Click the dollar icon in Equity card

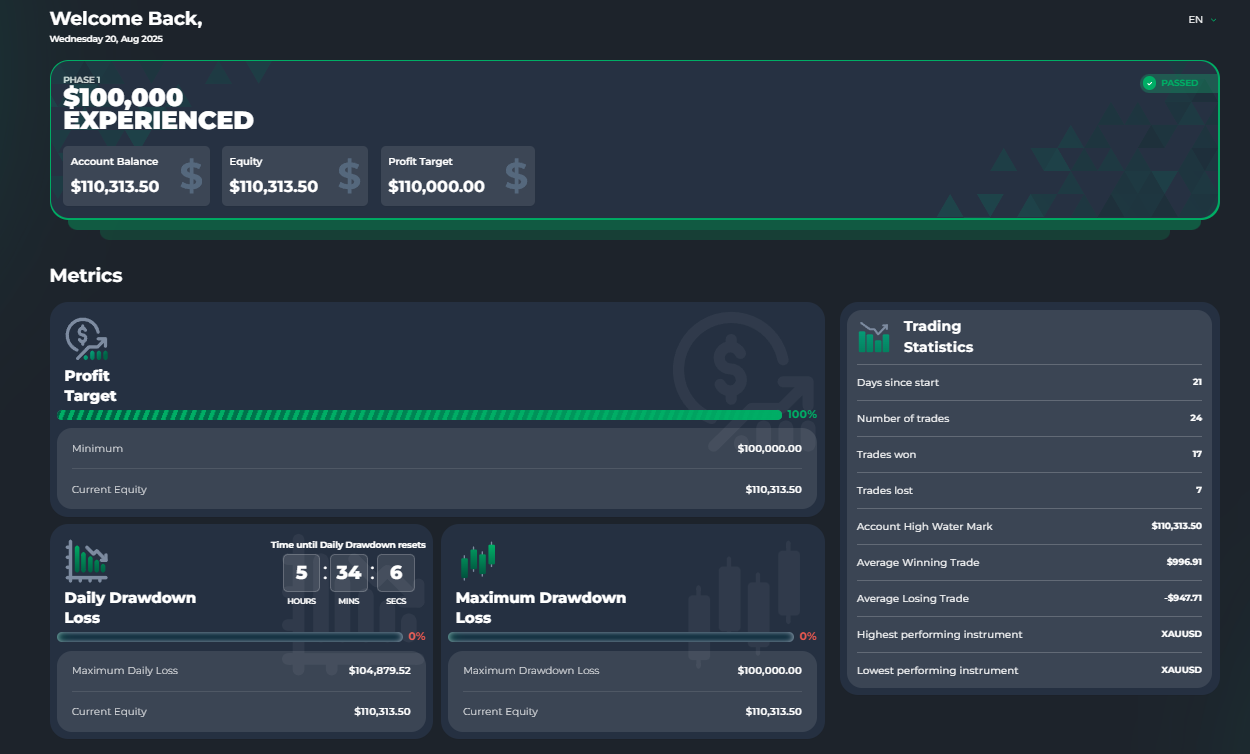click(x=349, y=176)
